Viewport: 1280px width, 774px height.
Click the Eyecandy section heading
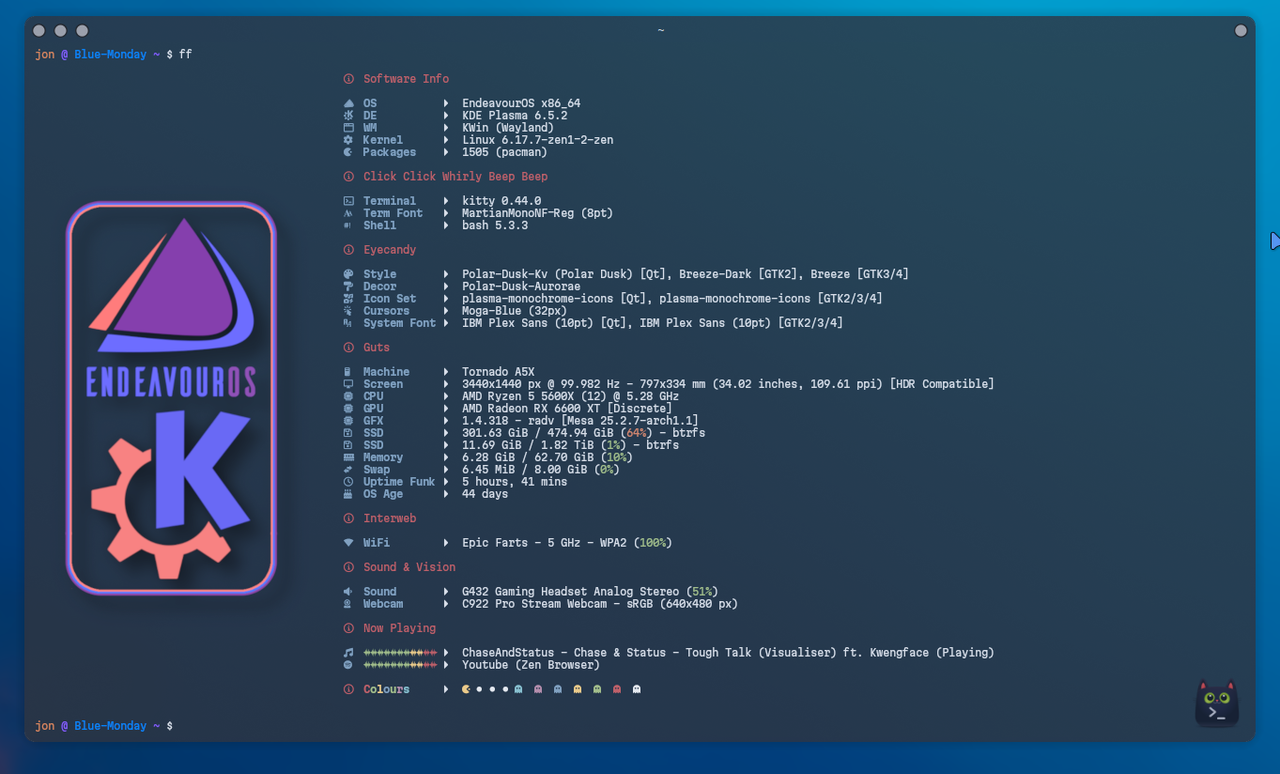[x=390, y=250]
